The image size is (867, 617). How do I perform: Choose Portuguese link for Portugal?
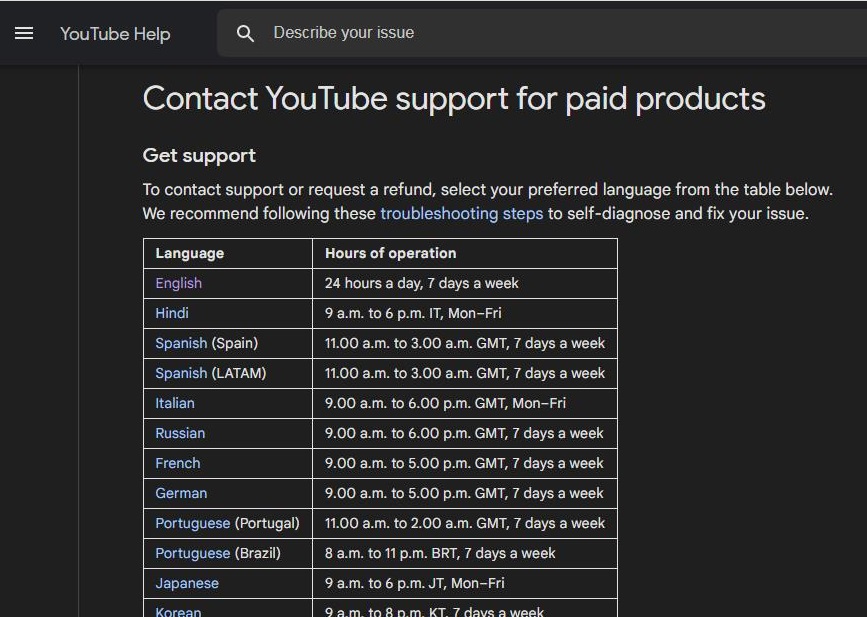coord(192,523)
